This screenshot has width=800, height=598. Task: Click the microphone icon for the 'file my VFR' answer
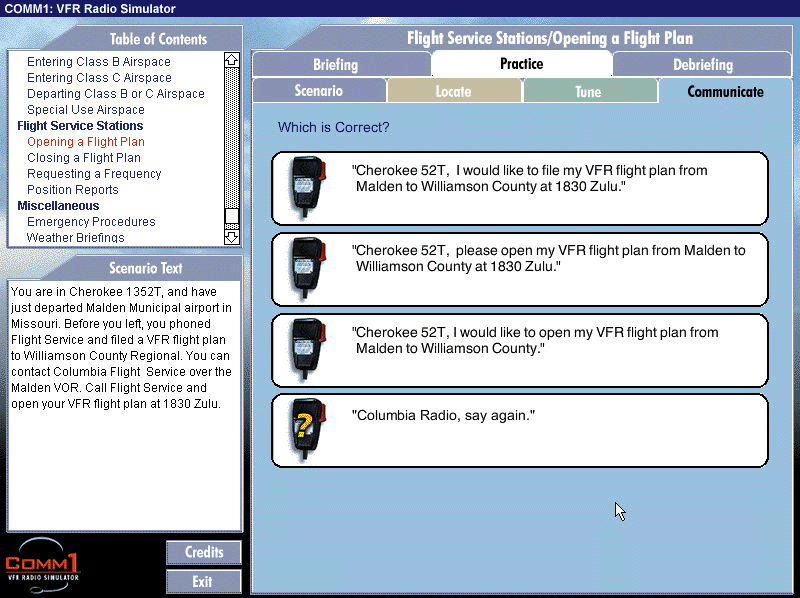(x=304, y=188)
